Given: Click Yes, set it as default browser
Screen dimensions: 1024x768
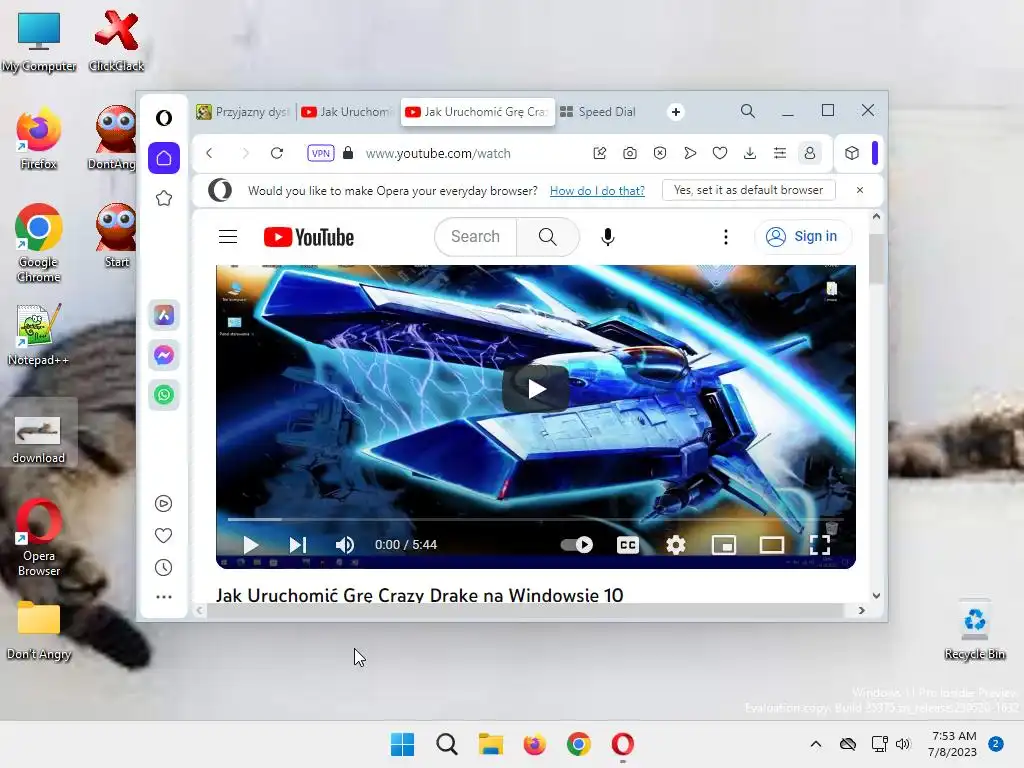Looking at the screenshot, I should click(748, 190).
